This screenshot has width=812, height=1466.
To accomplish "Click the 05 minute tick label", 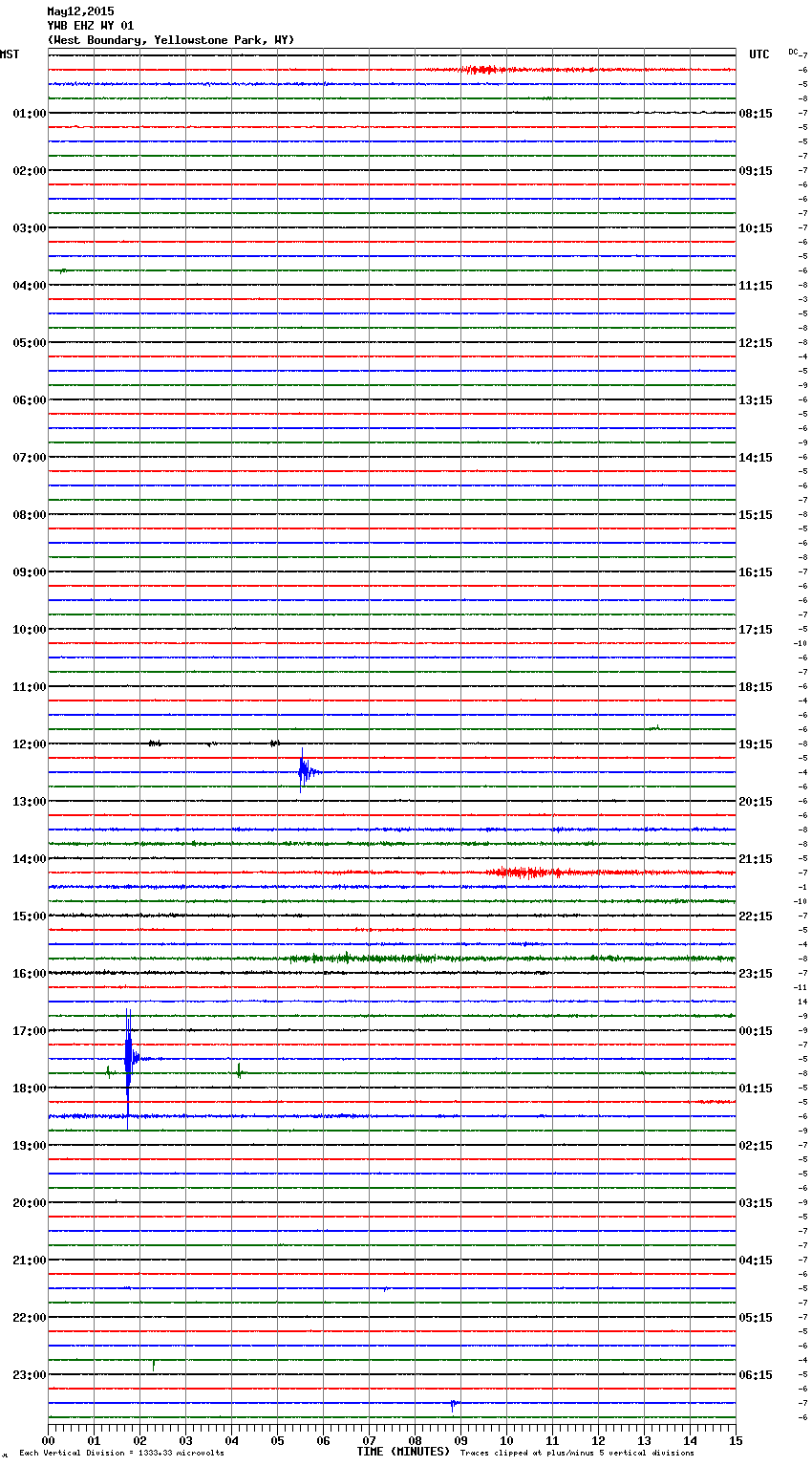I will pos(277,1440).
